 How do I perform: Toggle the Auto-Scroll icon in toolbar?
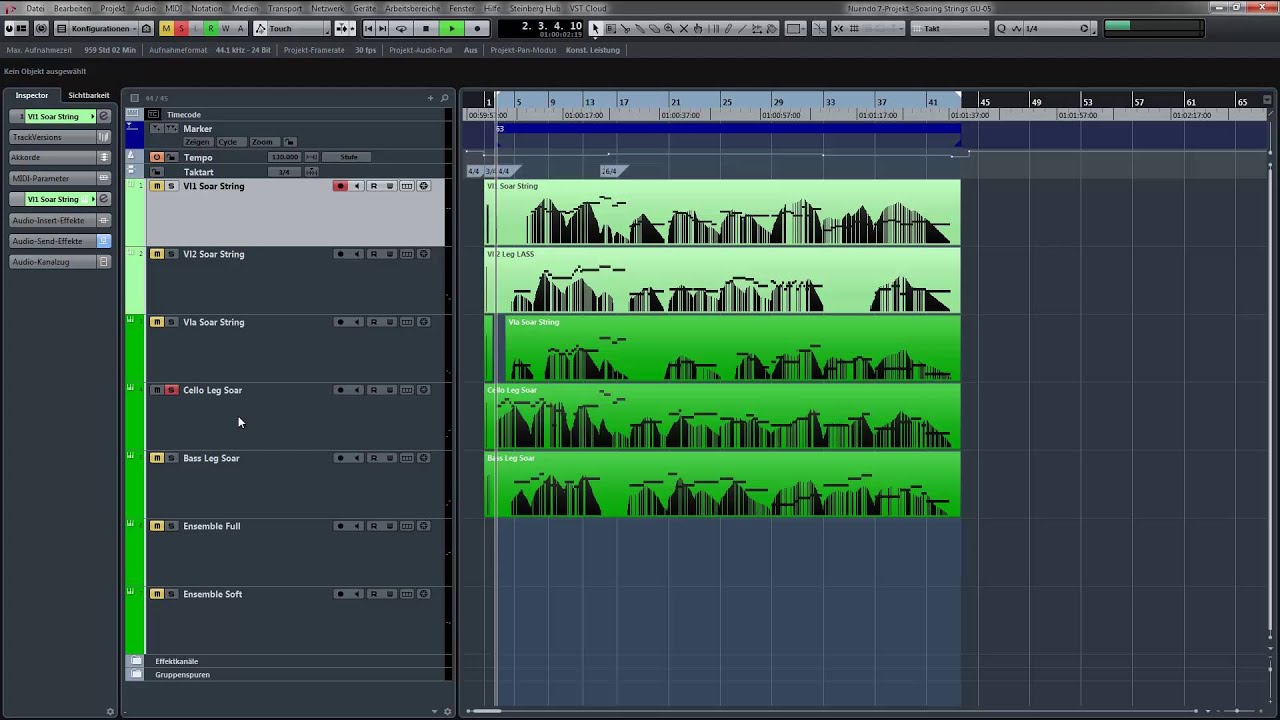tap(342, 29)
